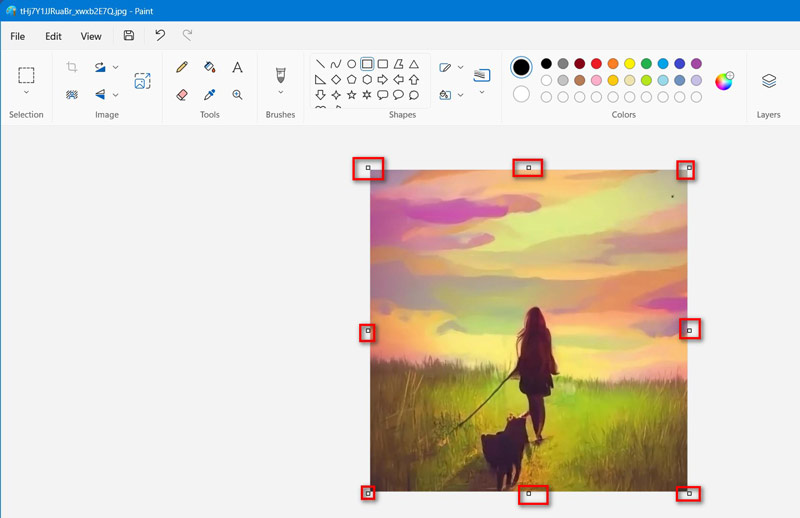Click the Shape fill icon
The height and width of the screenshot is (518, 800).
click(x=445, y=95)
